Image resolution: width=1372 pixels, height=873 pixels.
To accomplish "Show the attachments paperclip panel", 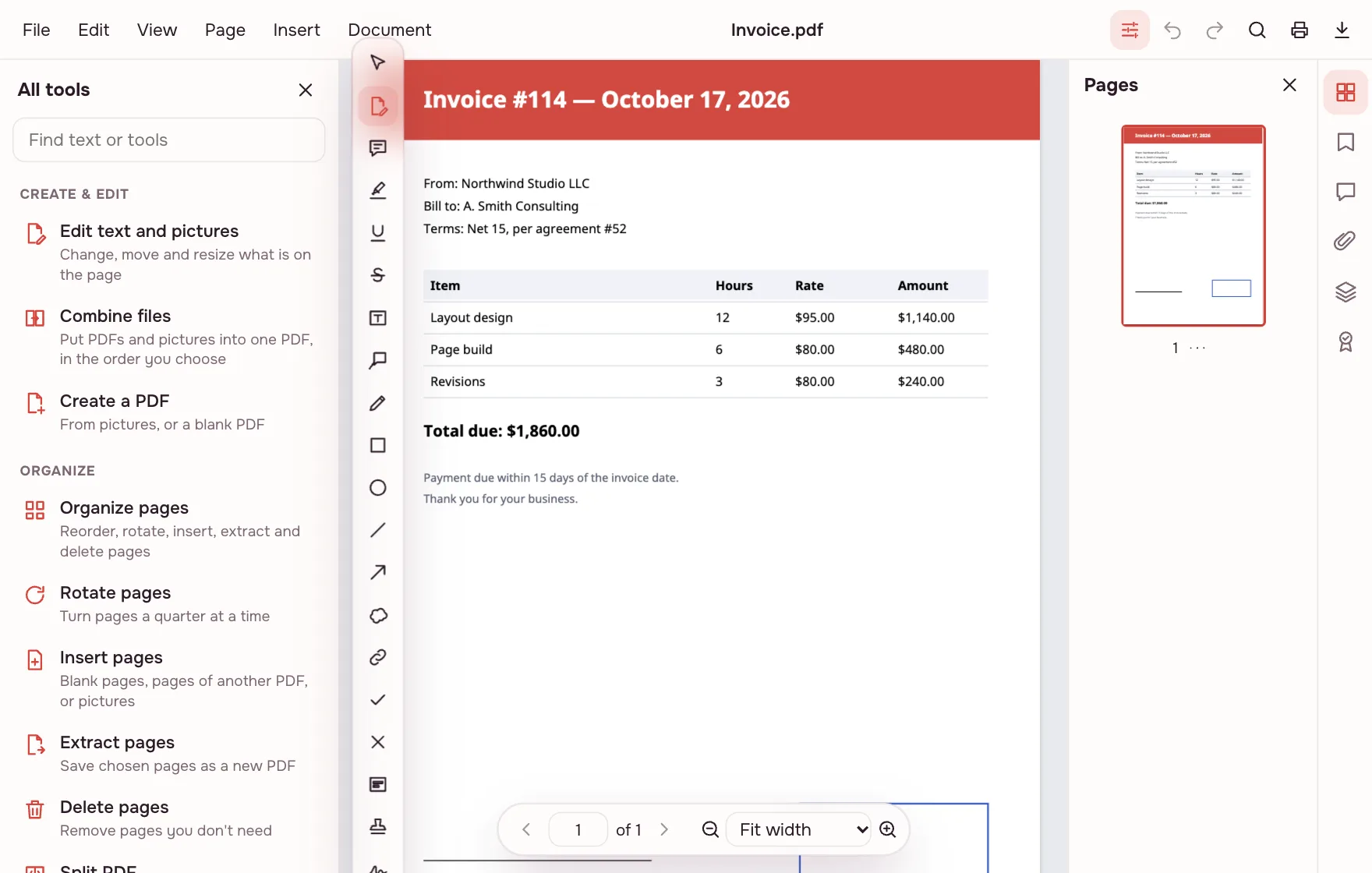I will point(1345,241).
